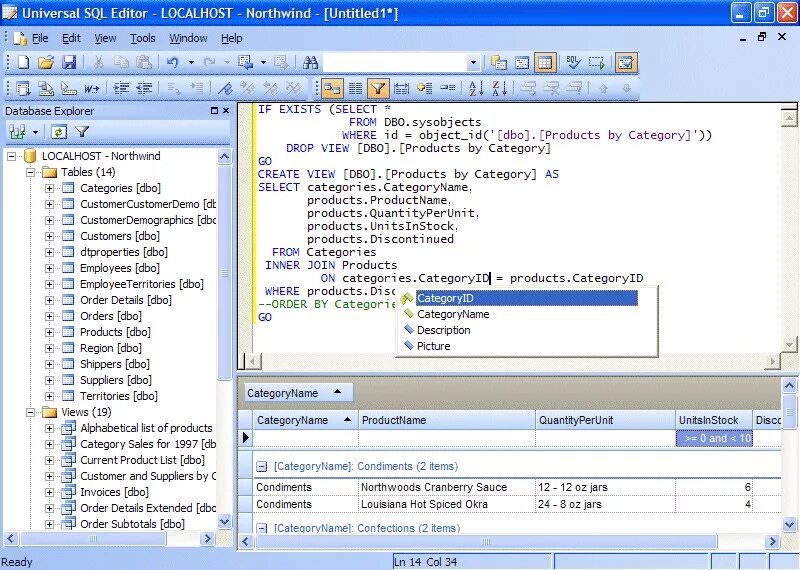800x570 pixels.
Task: Click the execute selection icon with green arrow
Action: pyautogui.click(x=596, y=63)
